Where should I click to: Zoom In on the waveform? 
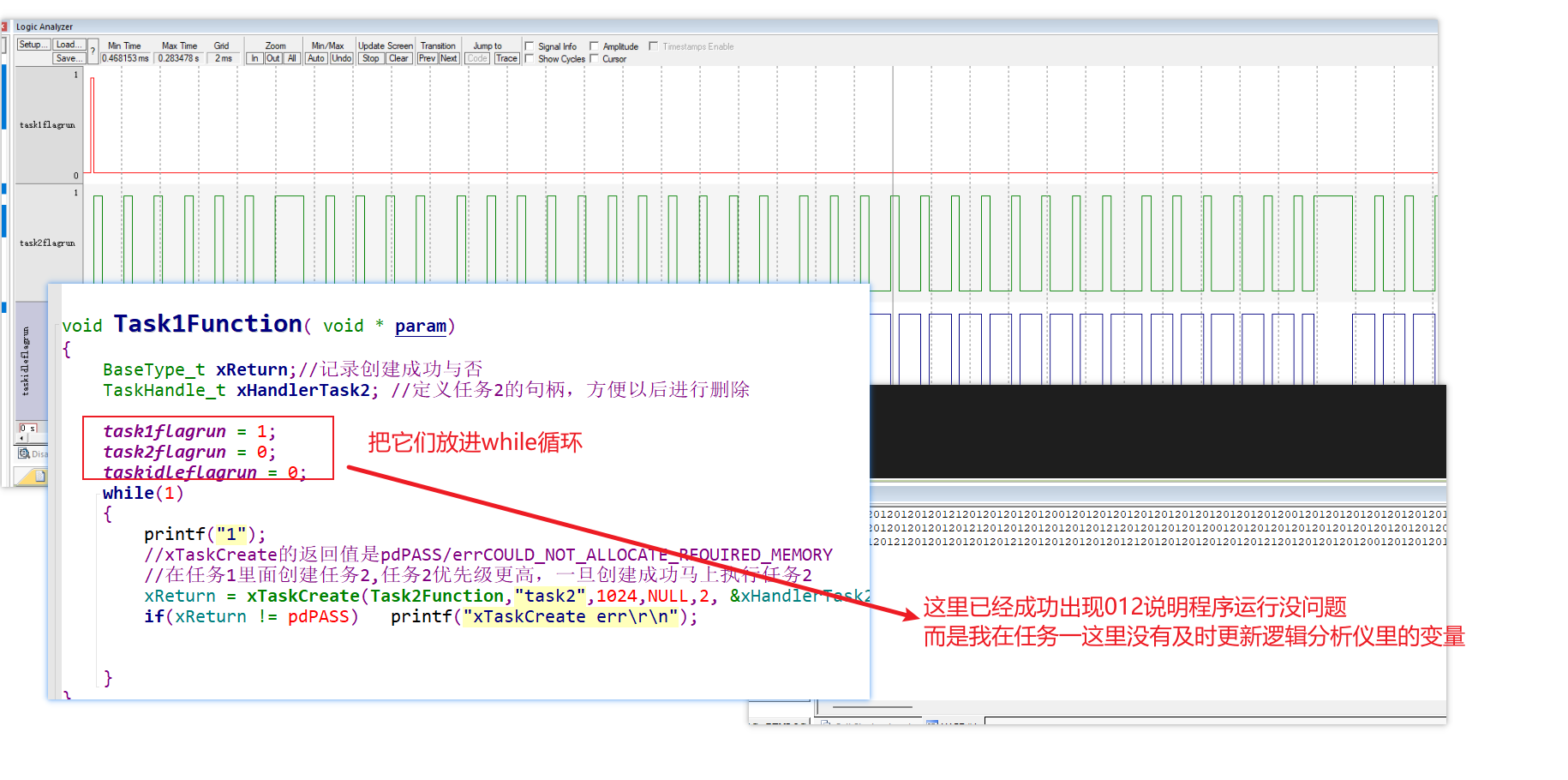coord(254,58)
